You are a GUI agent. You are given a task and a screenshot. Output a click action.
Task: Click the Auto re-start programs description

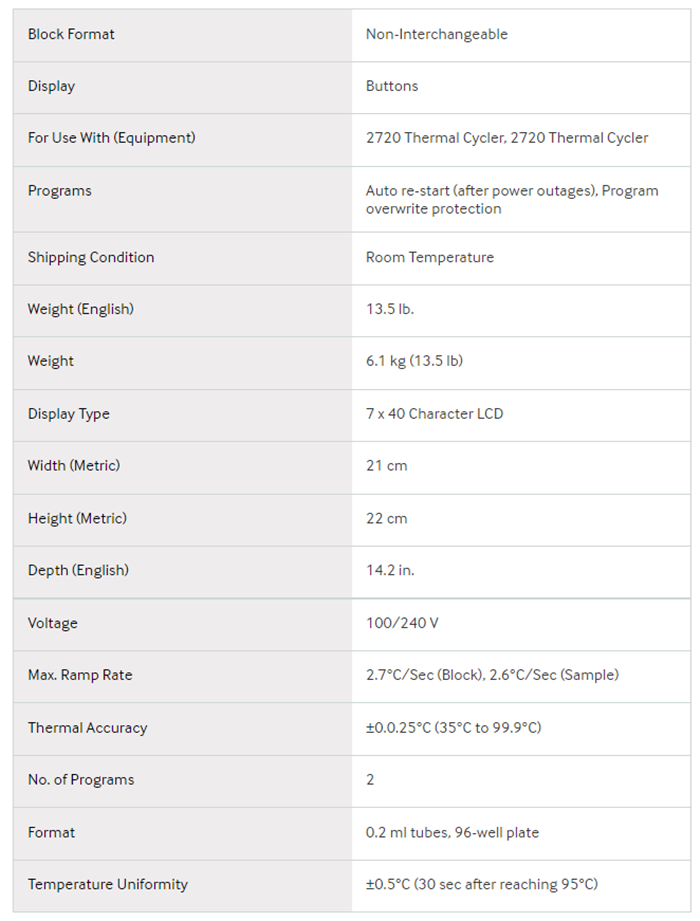click(511, 199)
